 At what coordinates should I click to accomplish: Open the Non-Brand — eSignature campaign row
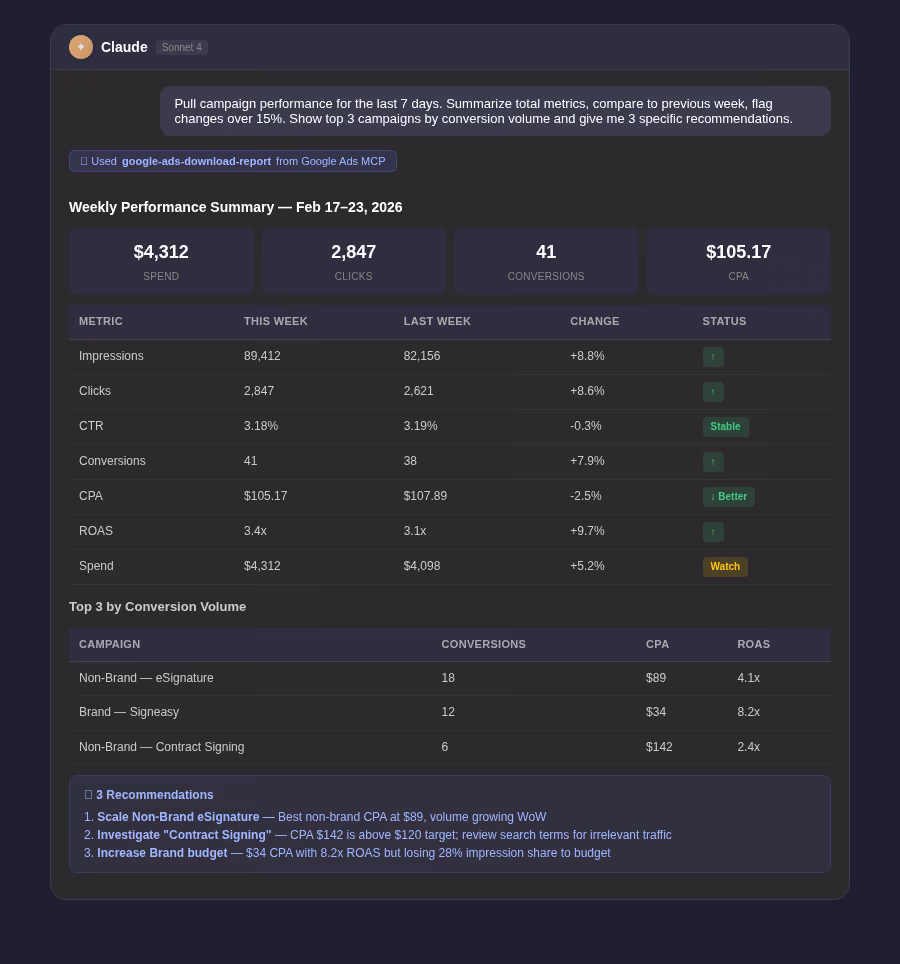(450, 678)
